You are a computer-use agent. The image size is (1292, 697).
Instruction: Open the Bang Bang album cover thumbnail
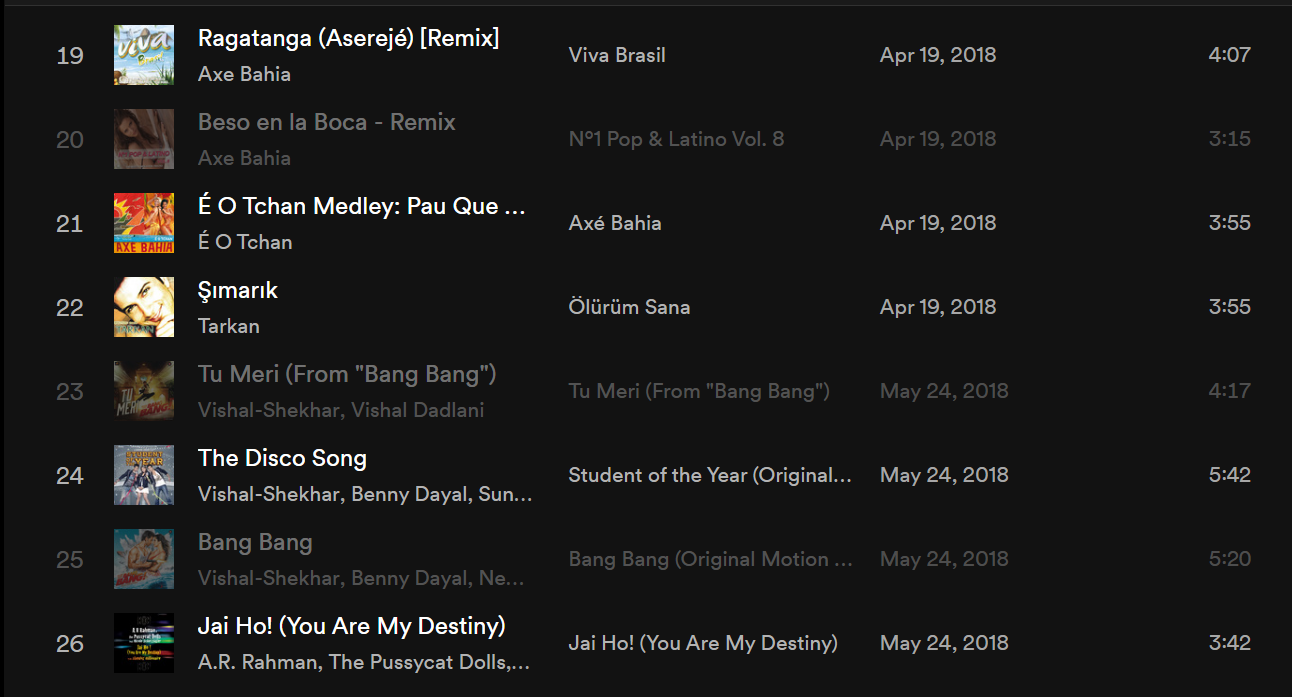click(144, 559)
